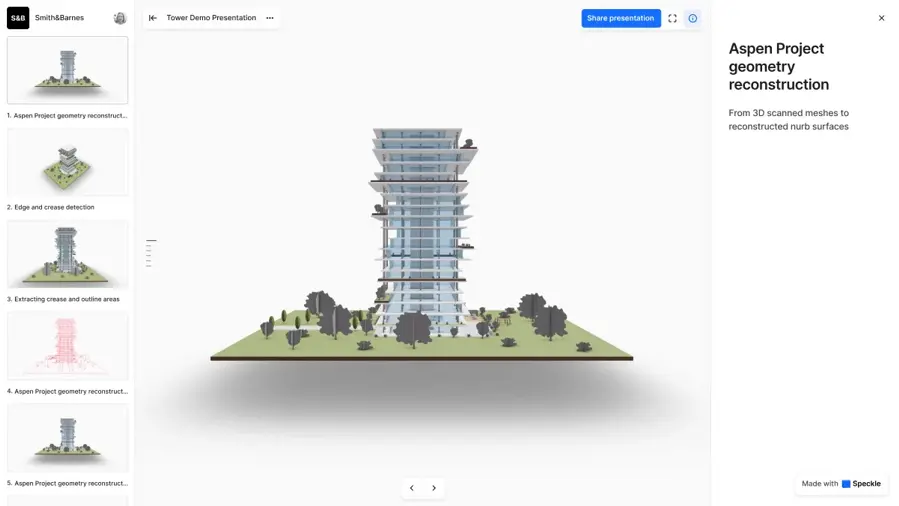Click the slide progress indicator lines

150,253
